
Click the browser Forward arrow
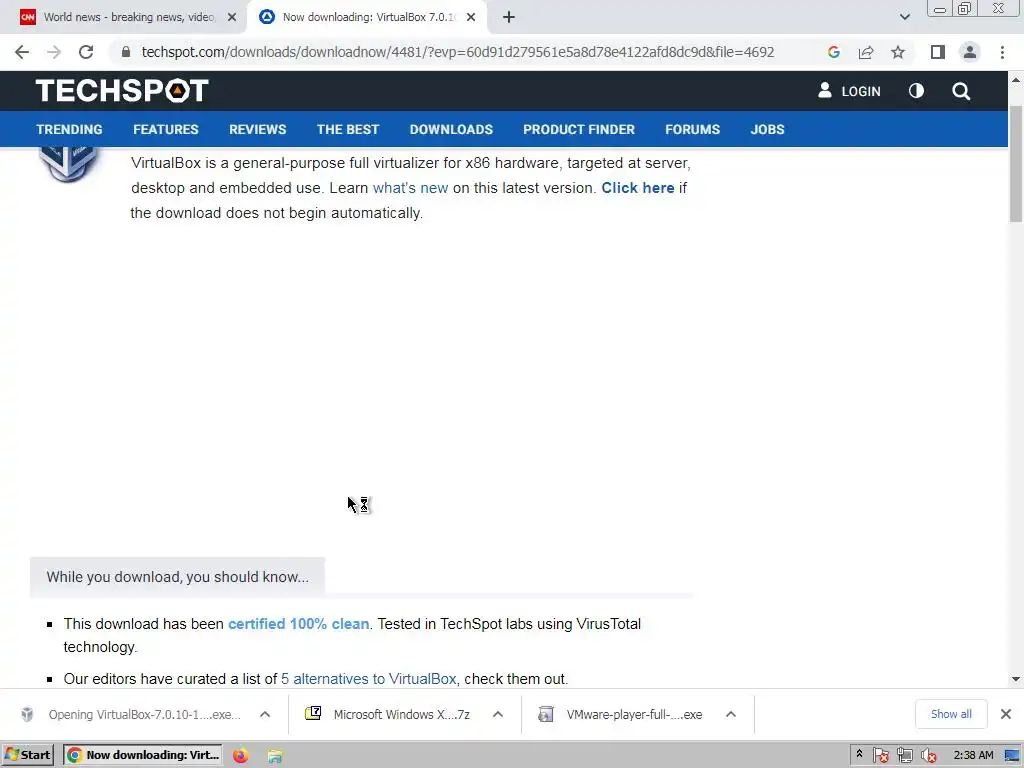coord(54,52)
